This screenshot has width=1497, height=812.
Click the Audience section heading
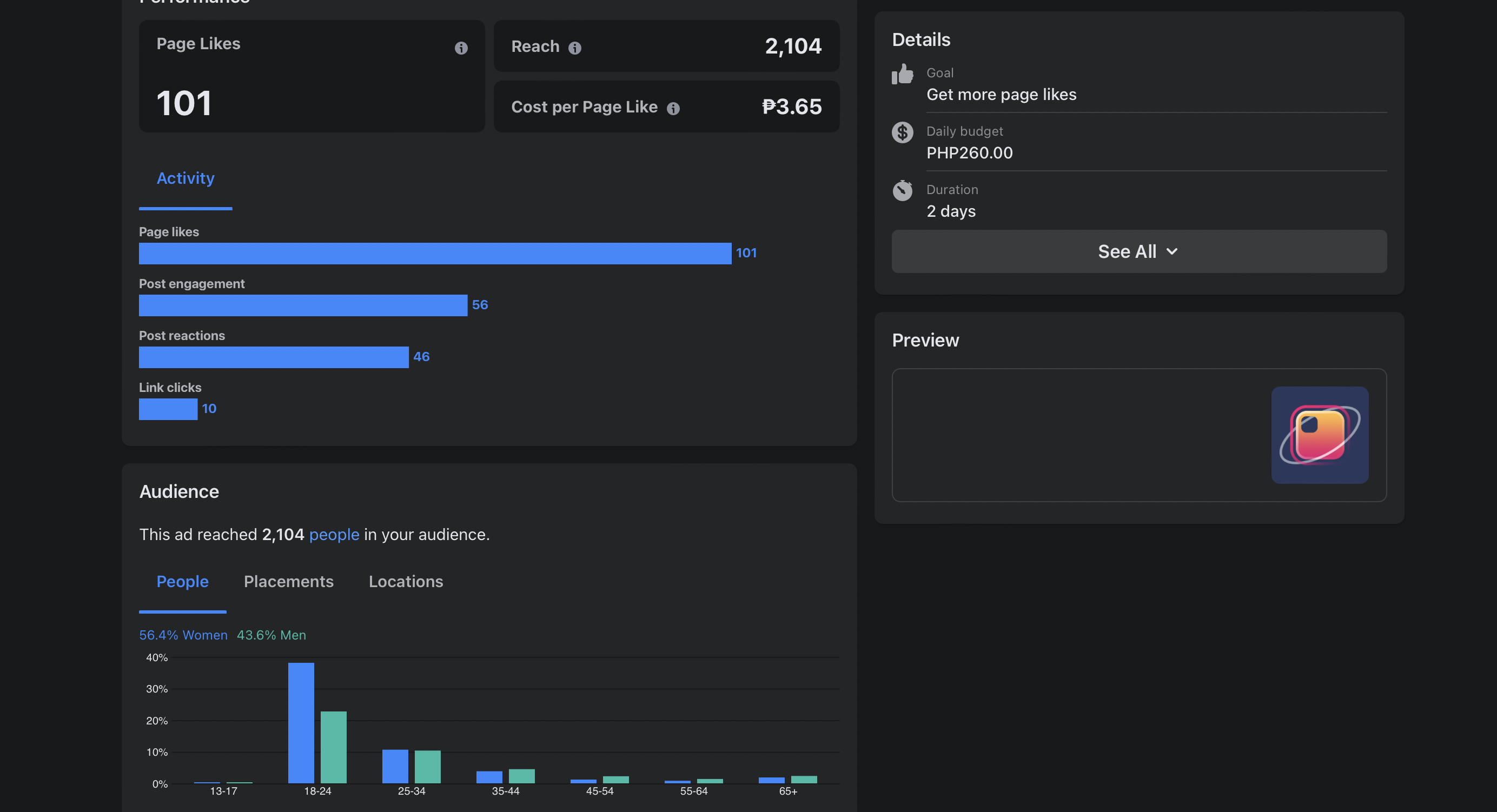click(179, 492)
